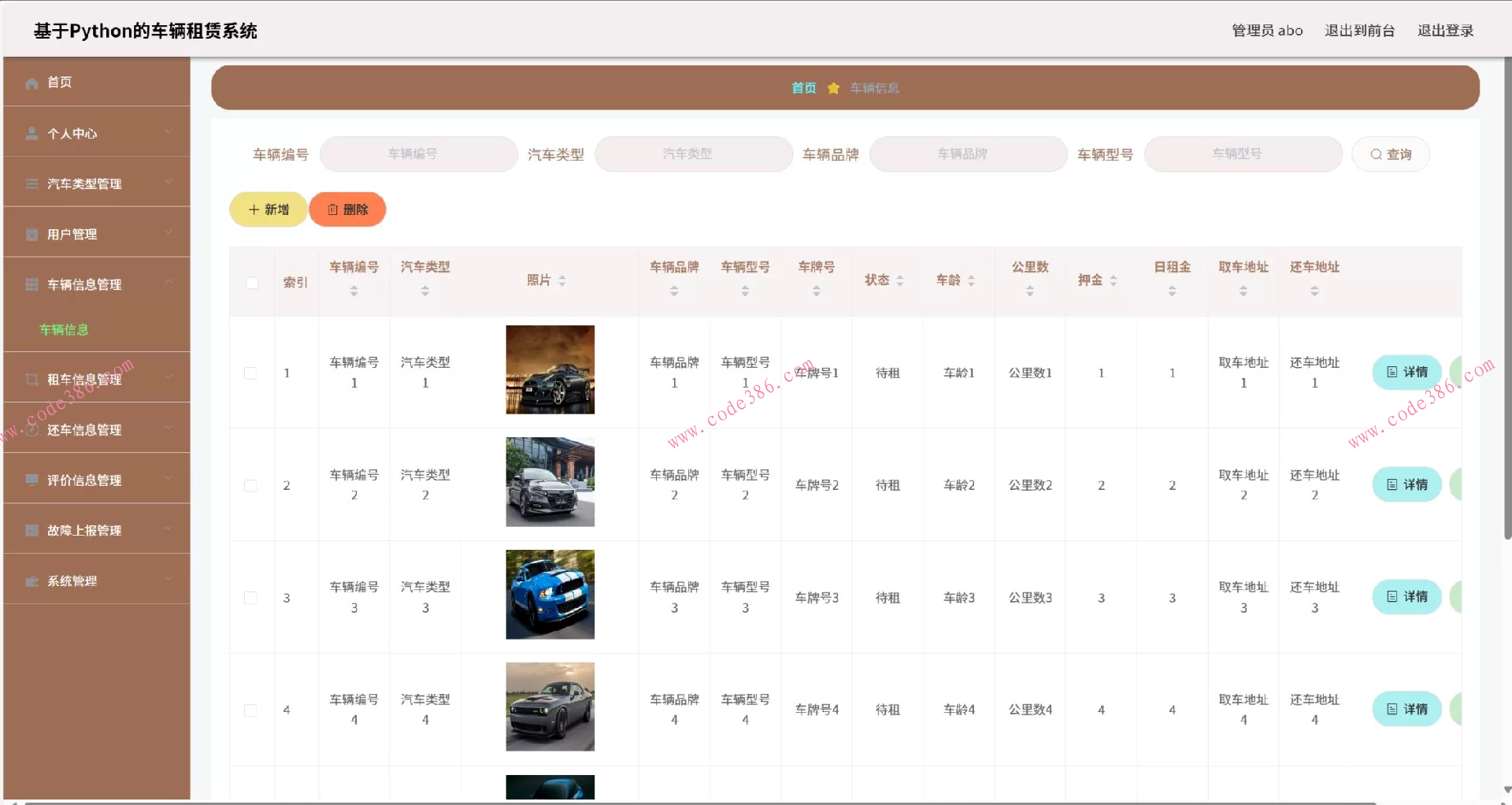1512x805 pixels.
Task: Click 退出登录 in top bar
Action: [x=1446, y=31]
